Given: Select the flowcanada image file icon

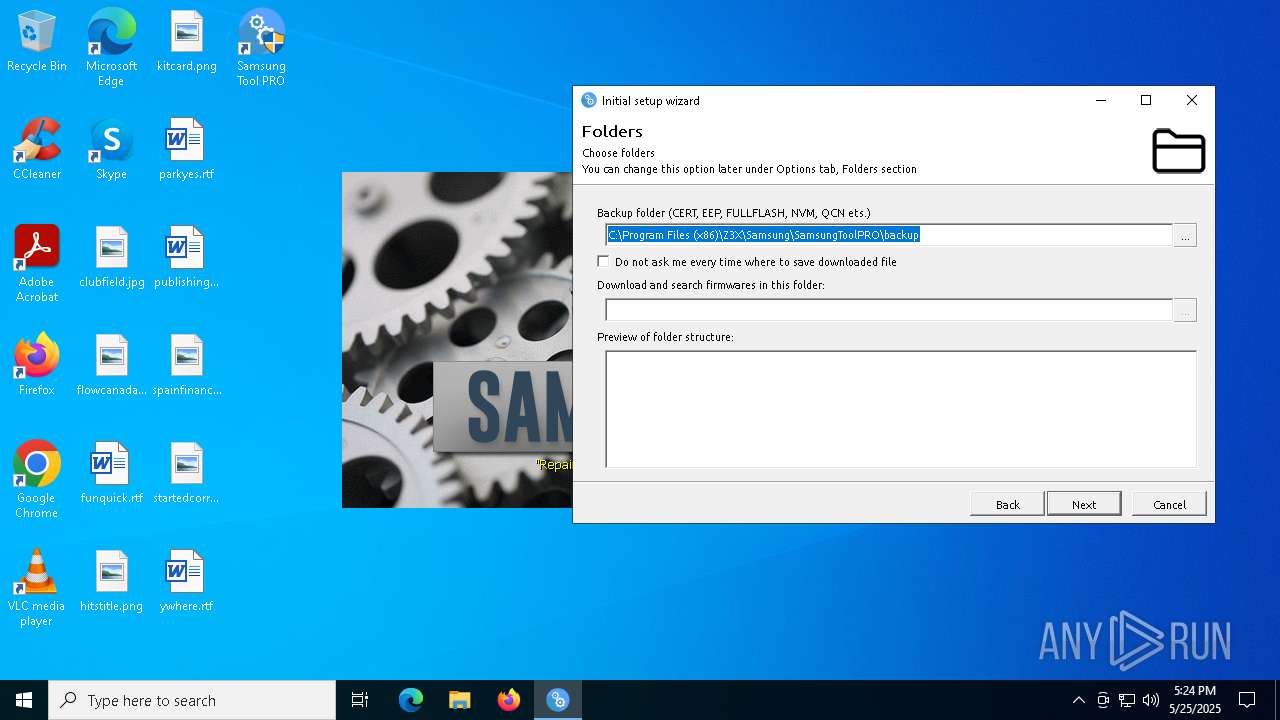Looking at the screenshot, I should [111, 365].
